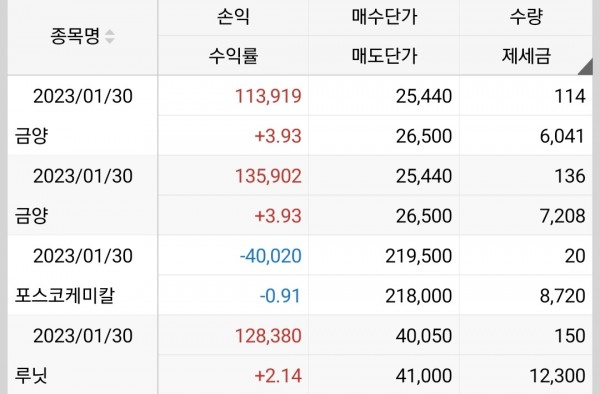Open the second 금양 stock entry
Image resolution: width=600 pixels, height=394 pixels.
[31, 215]
